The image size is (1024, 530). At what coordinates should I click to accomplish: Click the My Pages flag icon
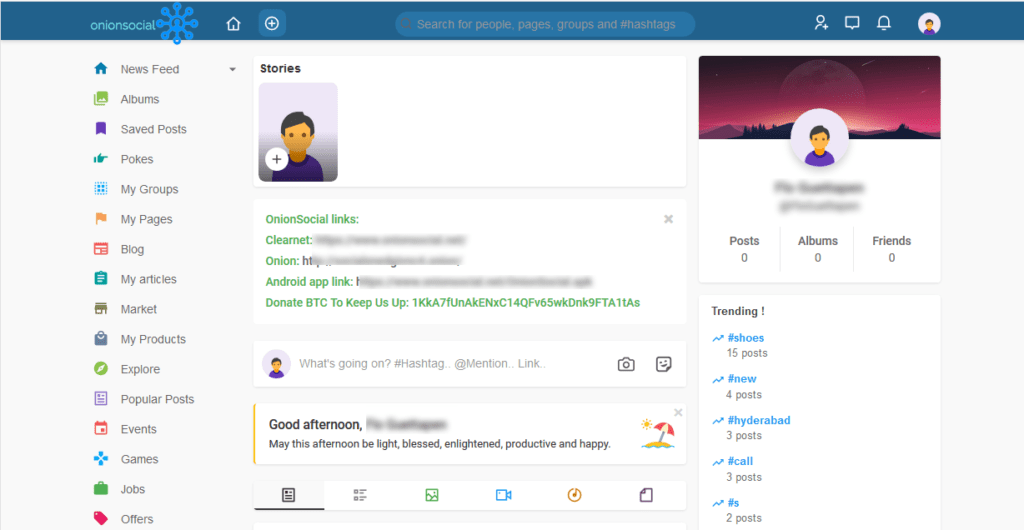pos(101,219)
